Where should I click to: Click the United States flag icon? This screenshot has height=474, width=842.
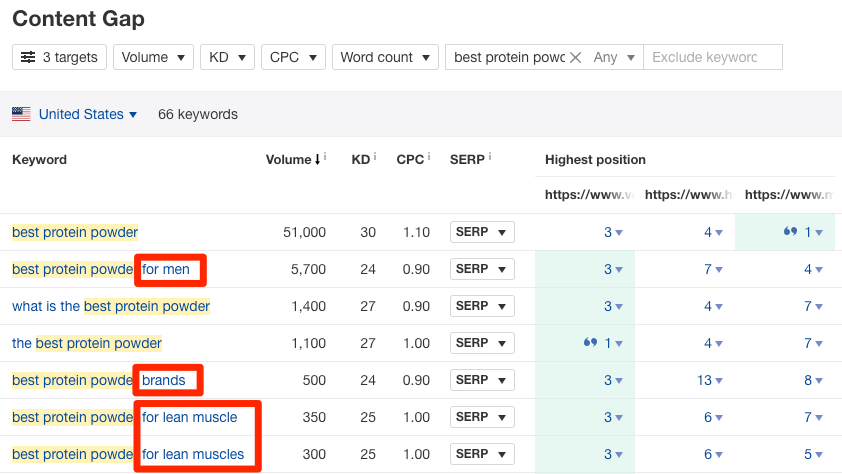tap(21, 115)
